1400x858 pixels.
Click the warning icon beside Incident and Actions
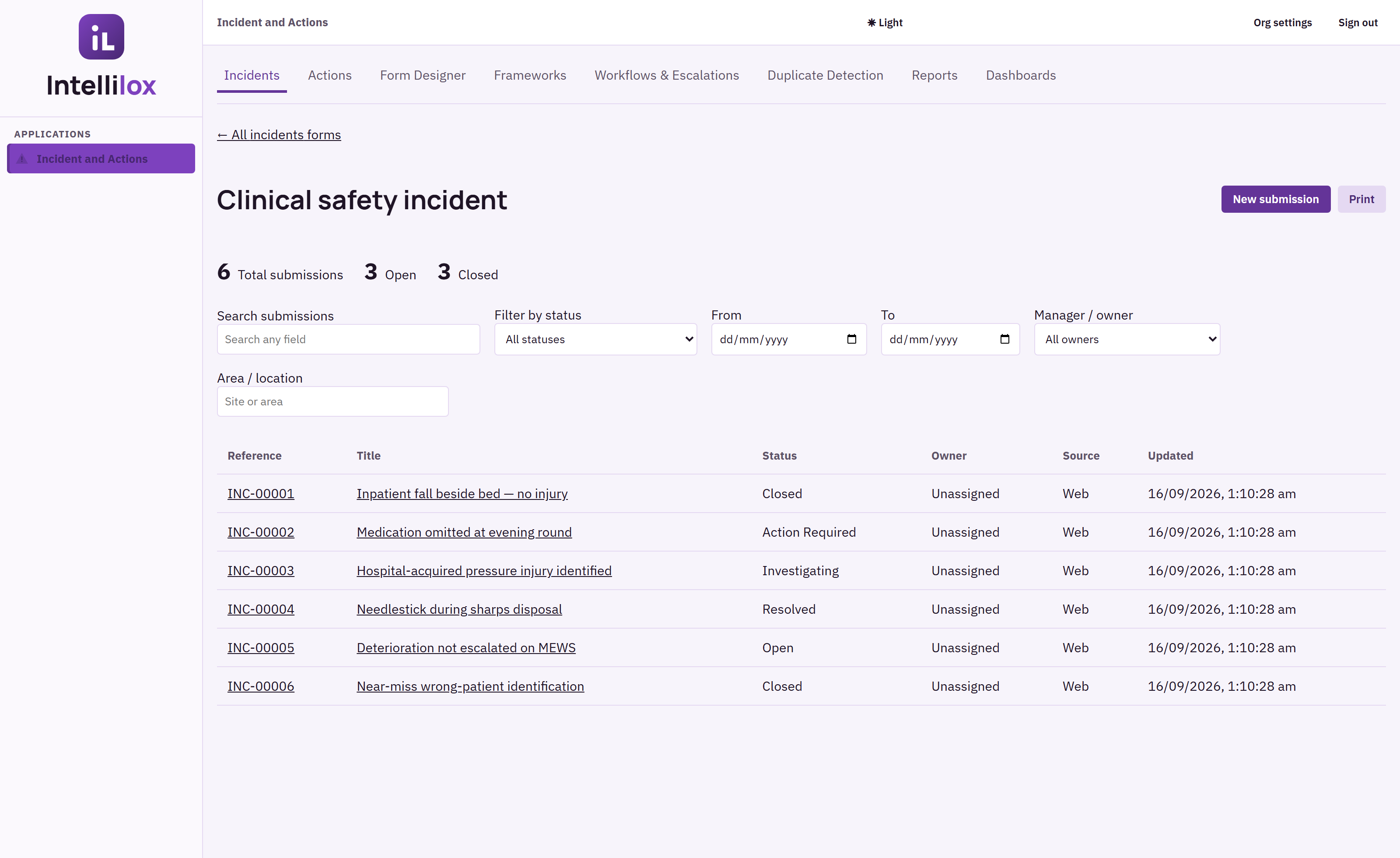22,158
